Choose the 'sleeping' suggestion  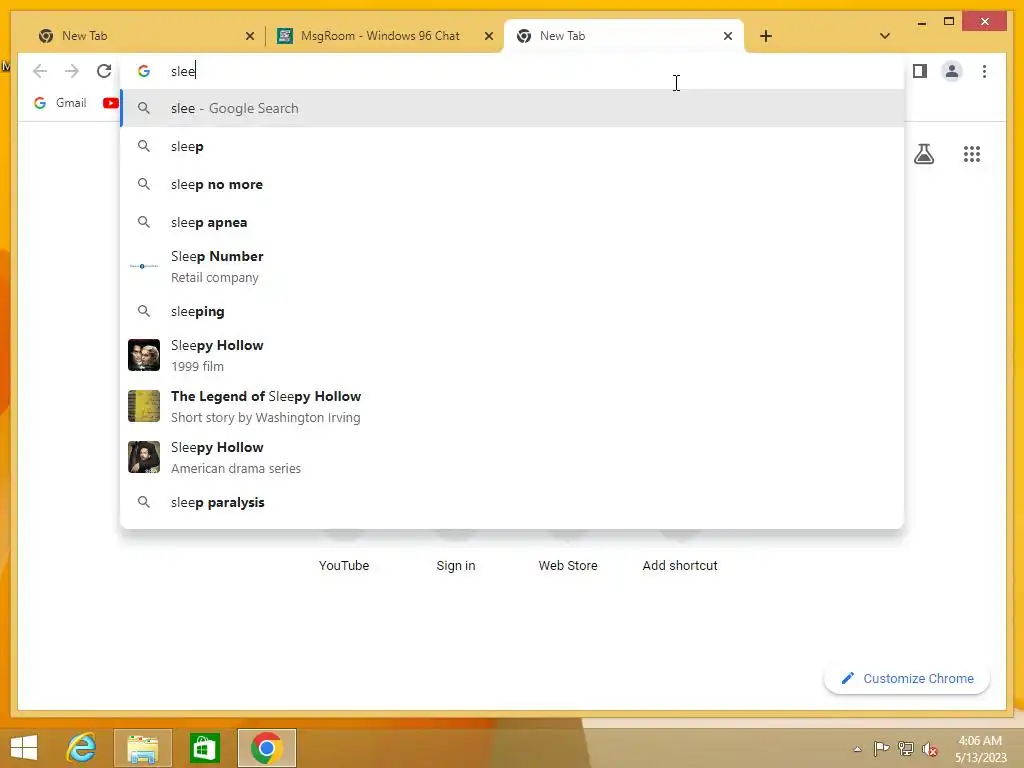[512, 312]
